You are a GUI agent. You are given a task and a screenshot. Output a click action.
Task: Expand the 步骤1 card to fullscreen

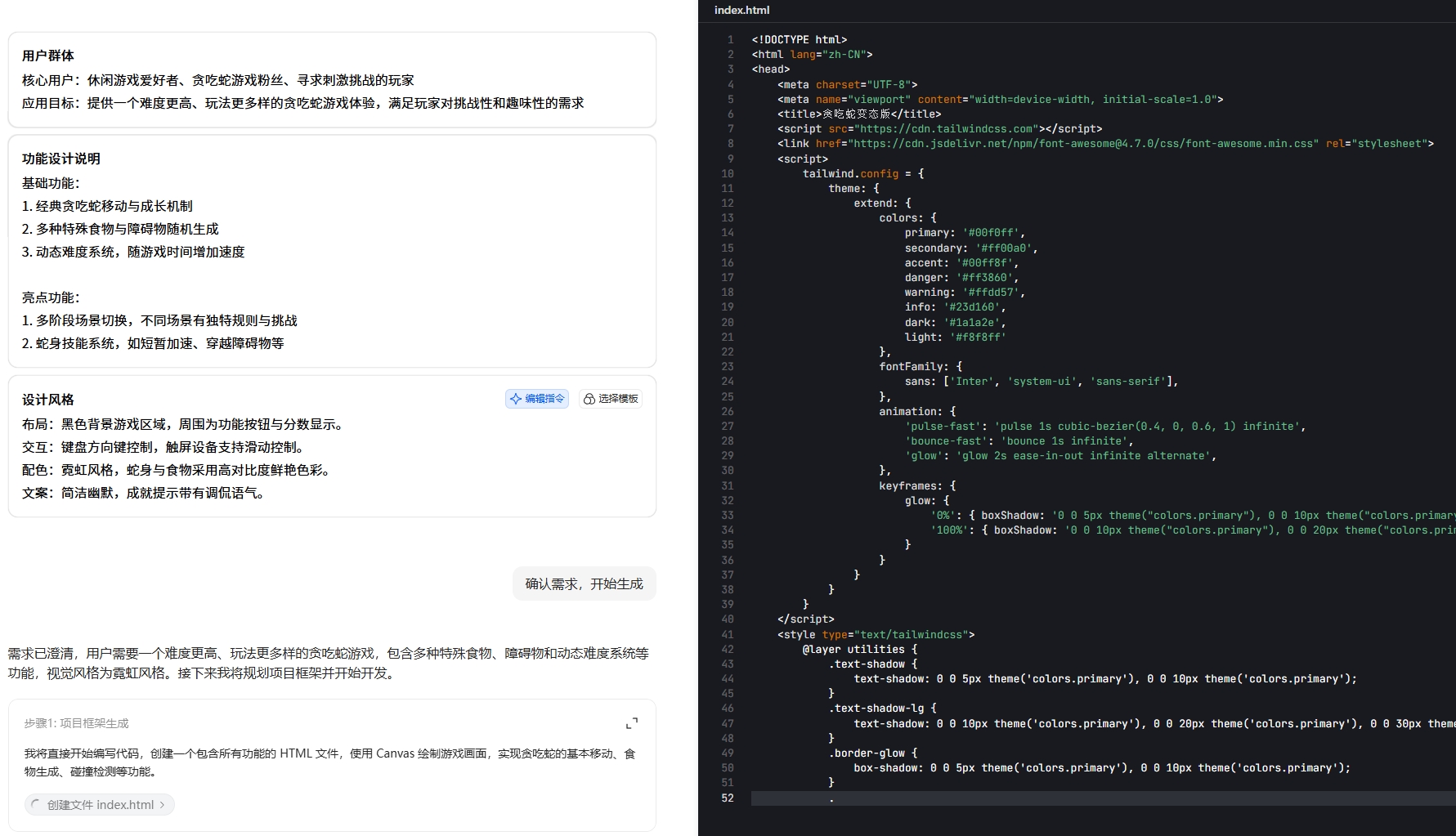[x=631, y=723]
